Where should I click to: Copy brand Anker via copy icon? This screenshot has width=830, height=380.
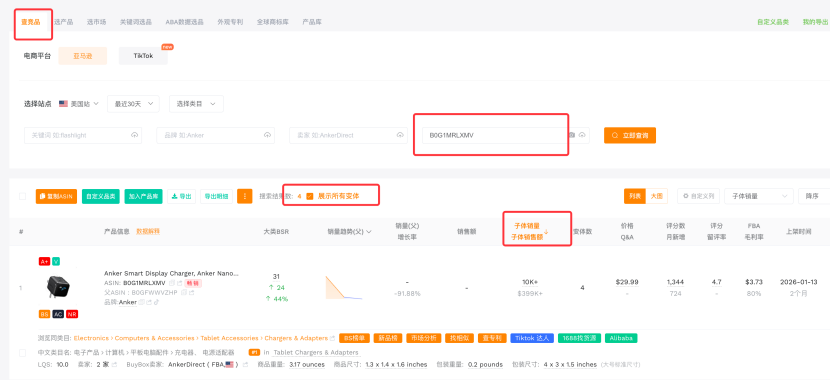point(142,302)
